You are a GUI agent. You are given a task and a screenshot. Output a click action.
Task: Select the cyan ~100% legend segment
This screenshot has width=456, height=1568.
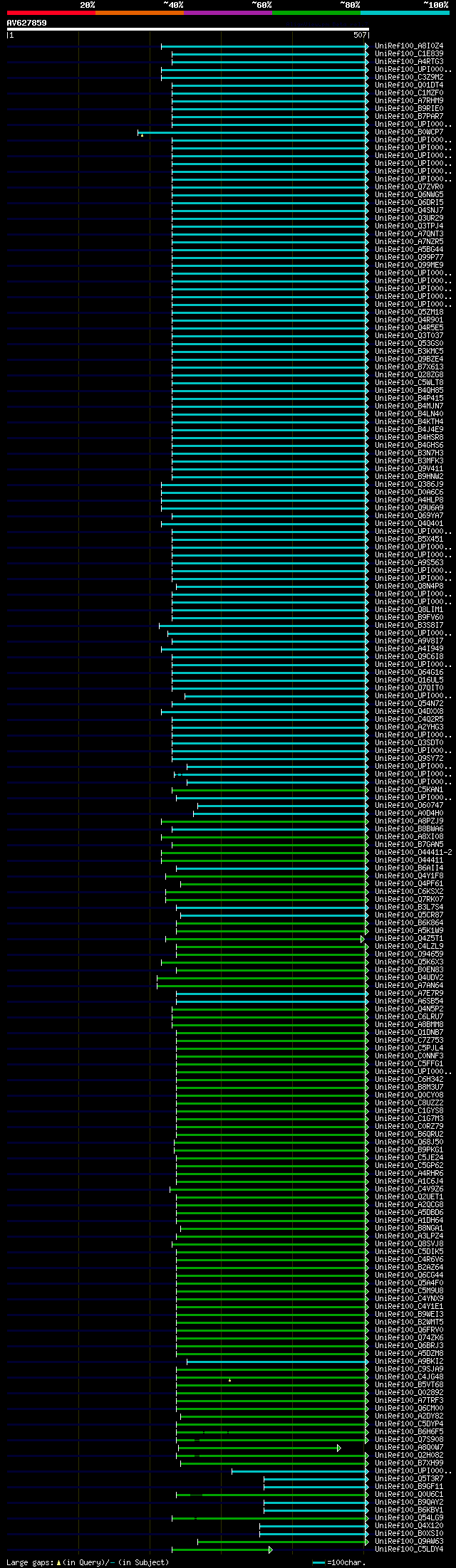pyautogui.click(x=405, y=13)
